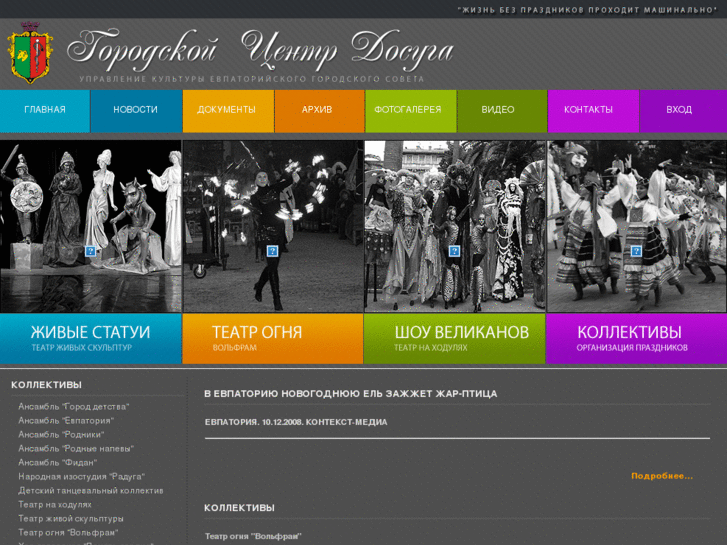The height and width of the screenshot is (545, 727).
Task: Open the folk dancers photo
Action: tap(637, 226)
